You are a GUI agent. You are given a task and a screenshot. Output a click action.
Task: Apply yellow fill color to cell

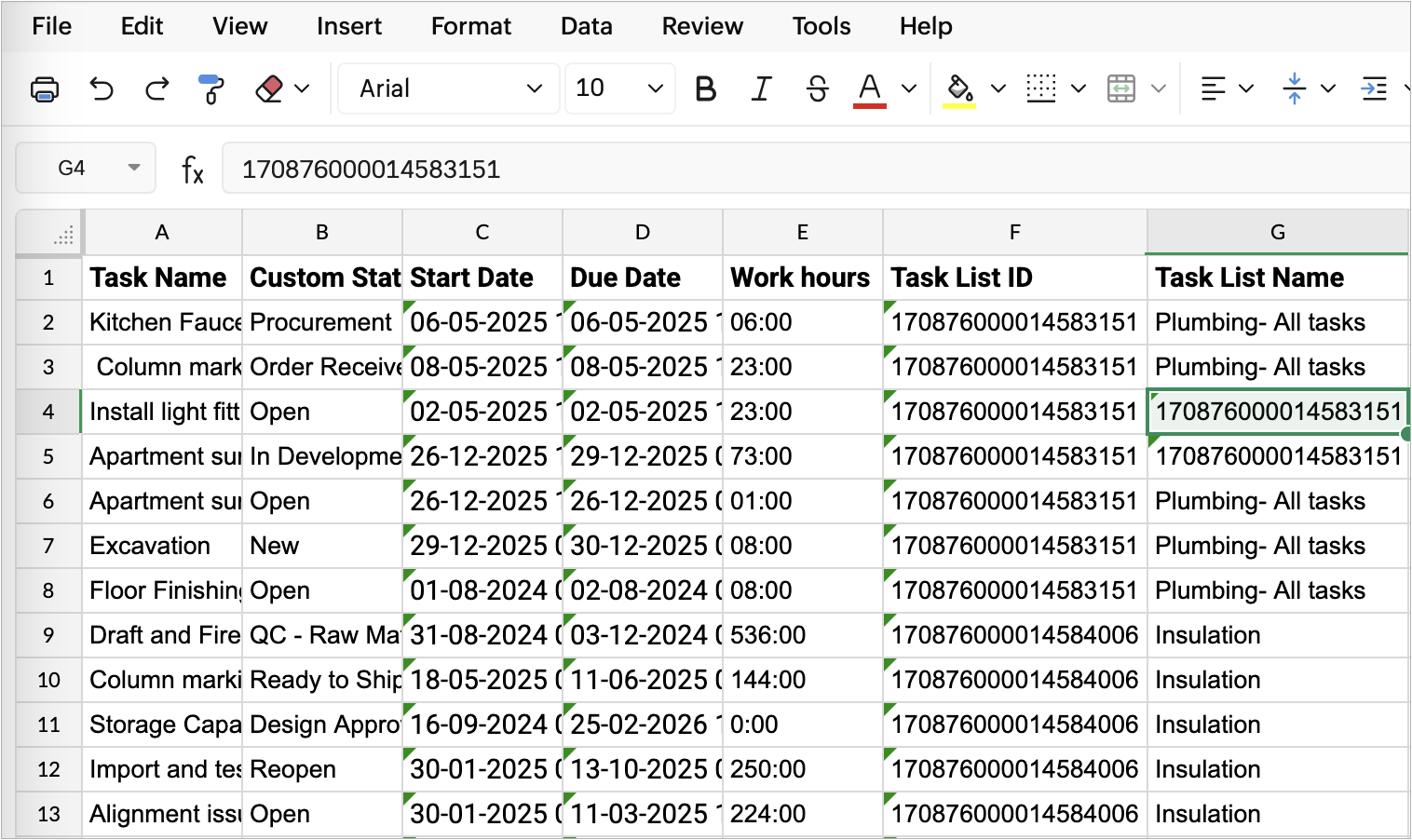(959, 89)
